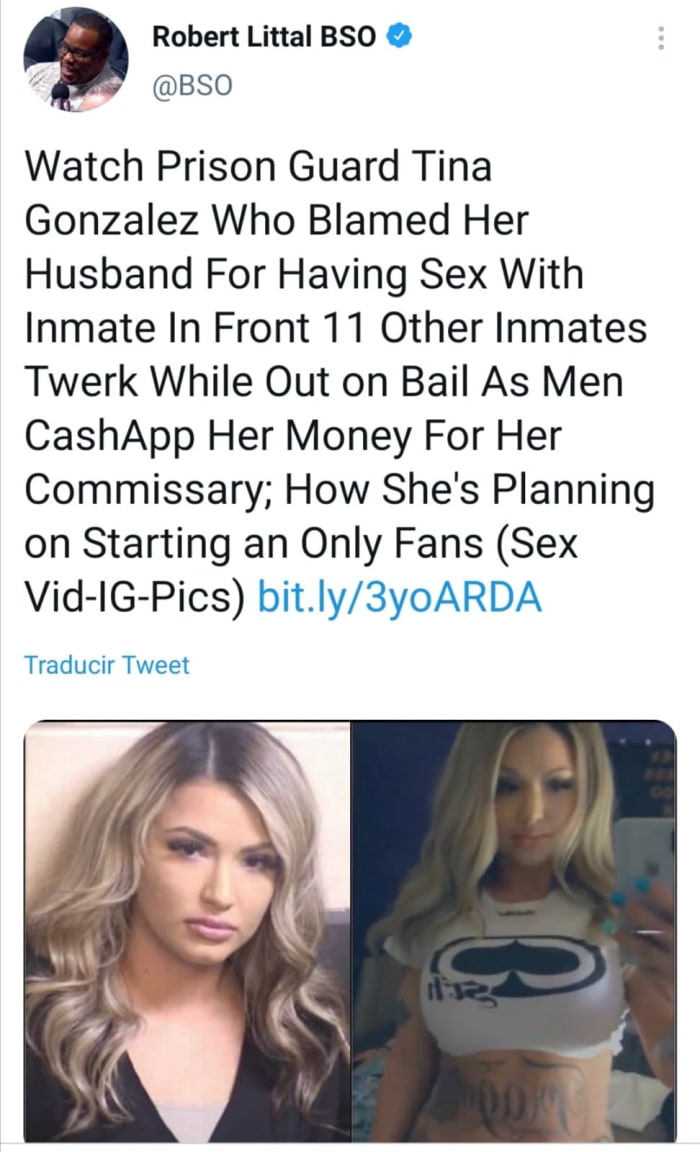Click Traducir Tweet to translate

pyautogui.click(x=106, y=665)
